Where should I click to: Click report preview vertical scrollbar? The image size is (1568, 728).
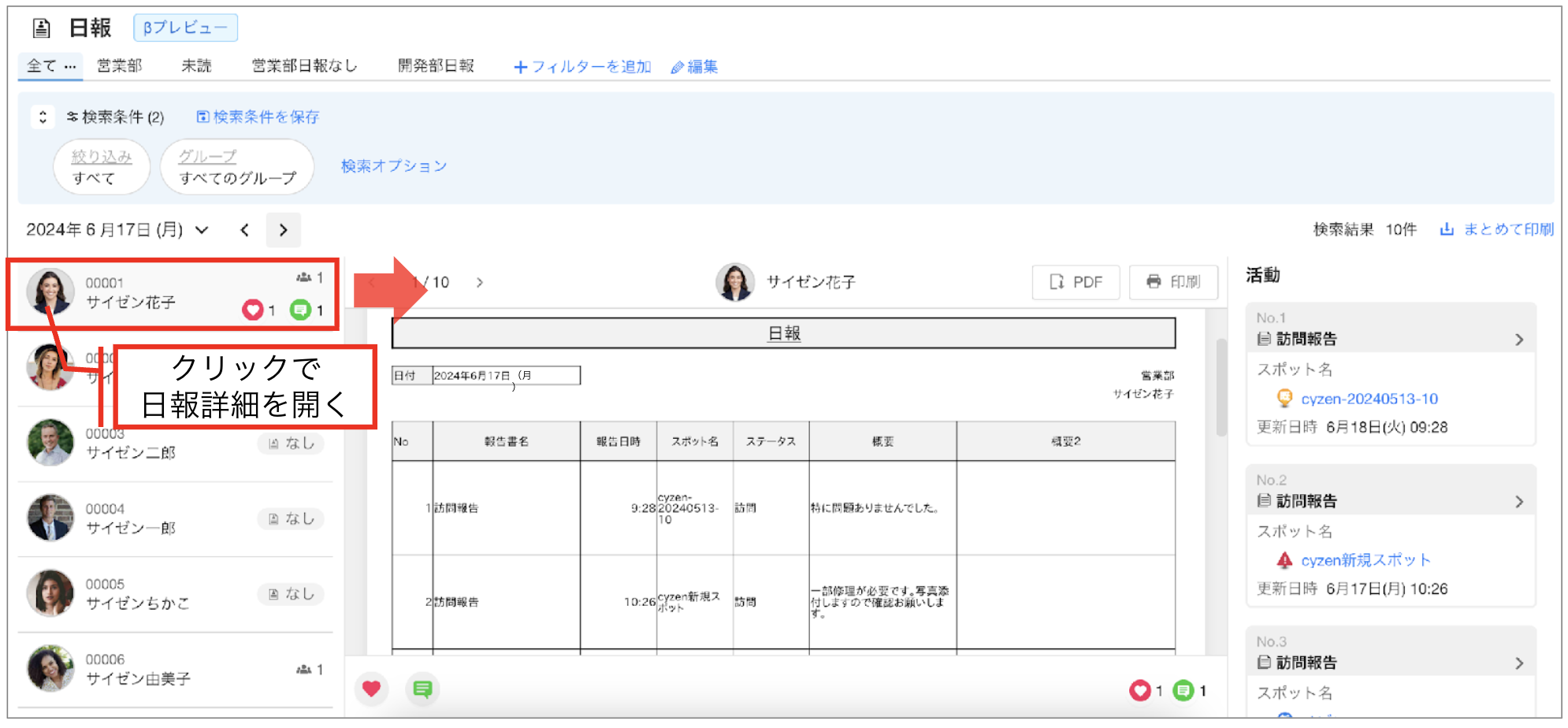coord(1221,388)
